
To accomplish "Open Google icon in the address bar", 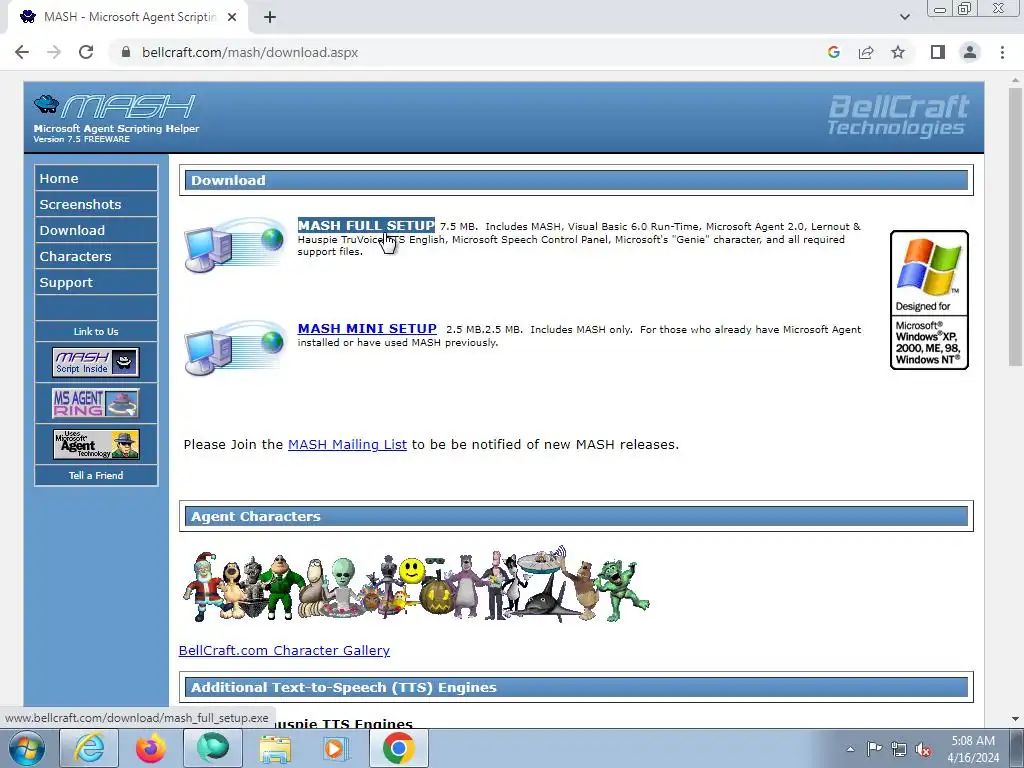I will [833, 52].
